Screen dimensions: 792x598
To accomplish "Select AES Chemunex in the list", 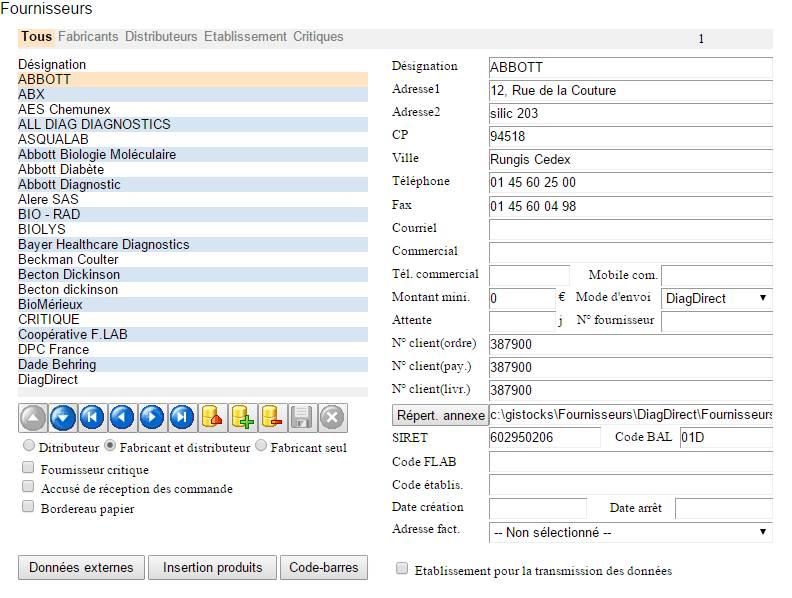I will (x=193, y=109).
